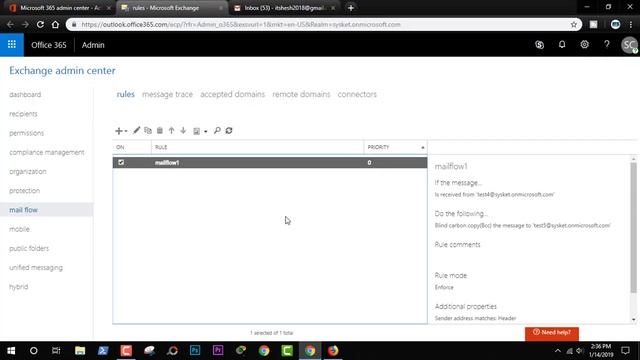Copy the selected rule
Image resolution: width=640 pixels, height=360 pixels.
(x=148, y=131)
